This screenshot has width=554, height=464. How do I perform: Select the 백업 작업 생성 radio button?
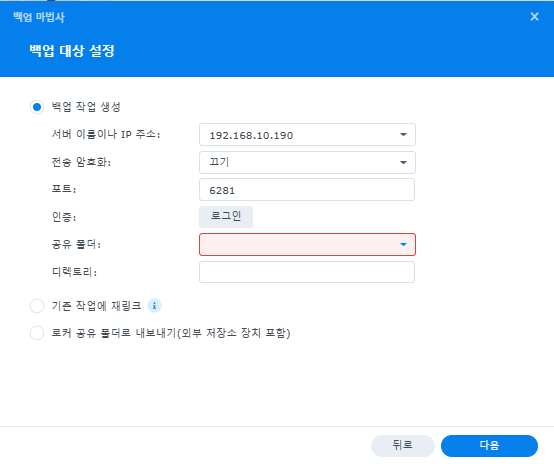click(37, 107)
